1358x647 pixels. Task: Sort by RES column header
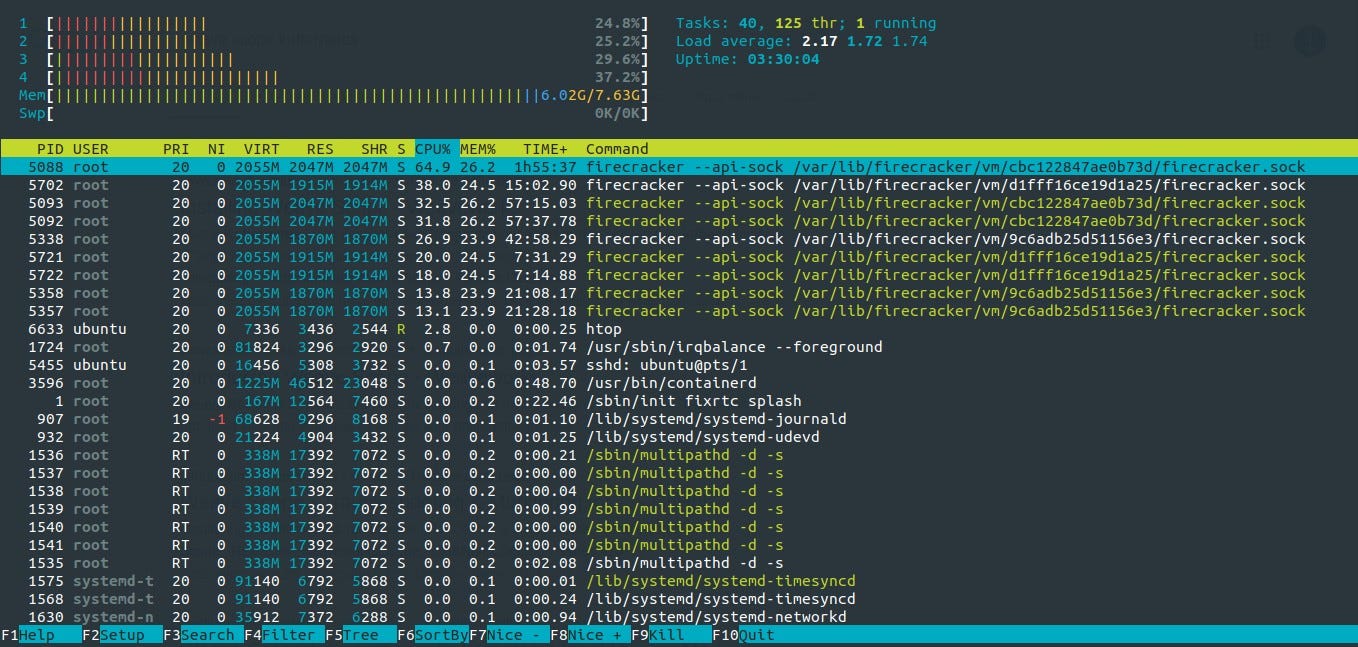click(x=320, y=149)
